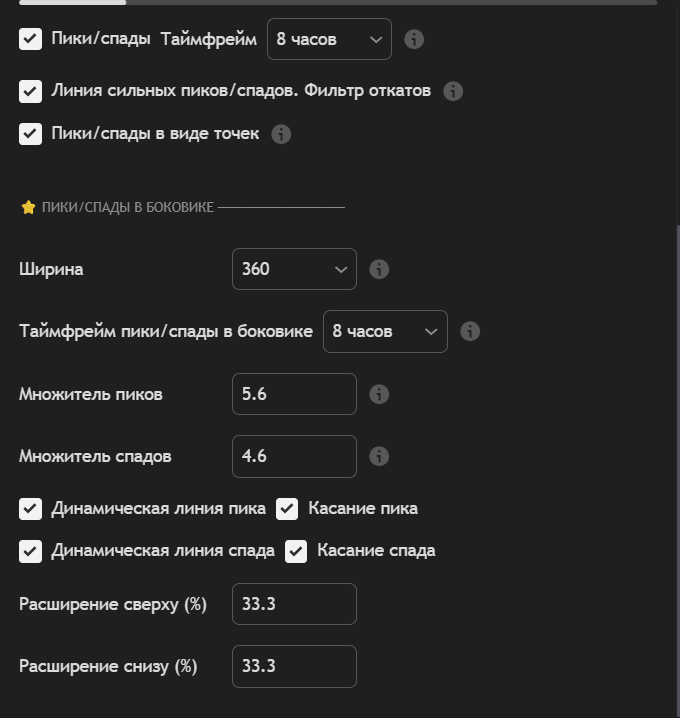Click info icon beside Пики/спады в виде точек

coord(281,134)
